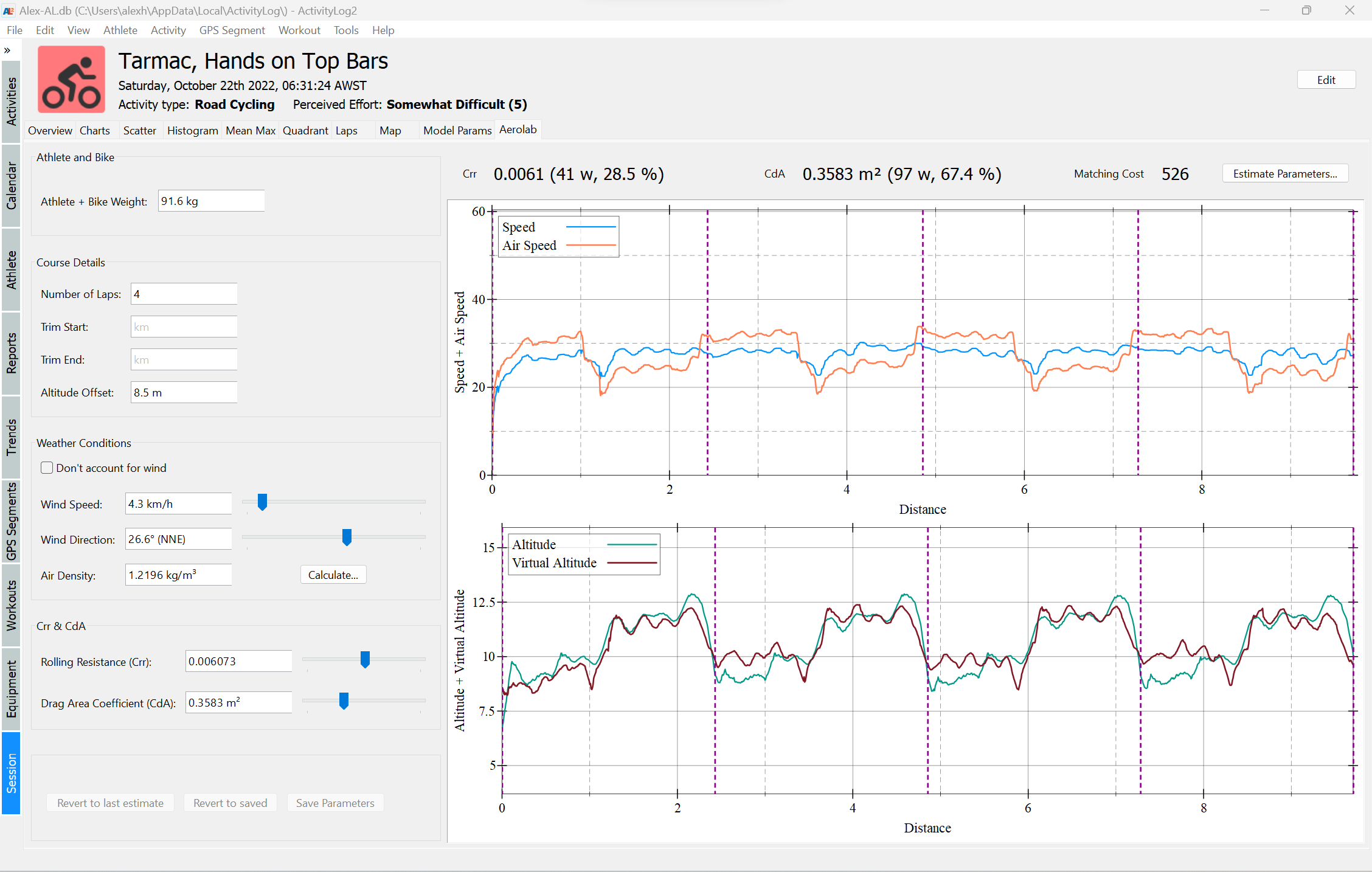
Task: Click the Save Parameters button
Action: click(335, 803)
